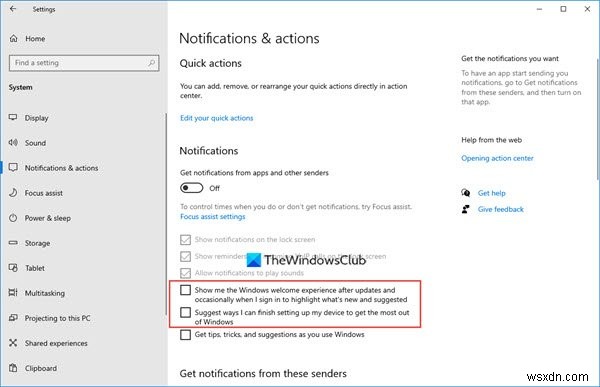Select Display in the sidebar
Screen dimensions: 600x387
coord(37,118)
